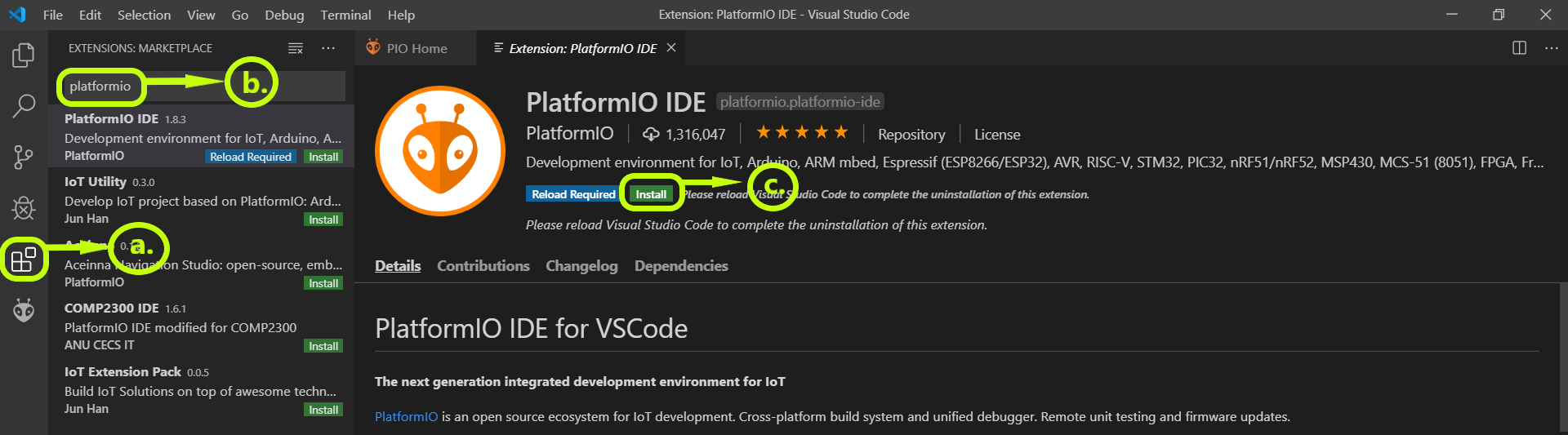Click Install button in extension detail page
The width and height of the screenshot is (1568, 435).
(x=651, y=194)
